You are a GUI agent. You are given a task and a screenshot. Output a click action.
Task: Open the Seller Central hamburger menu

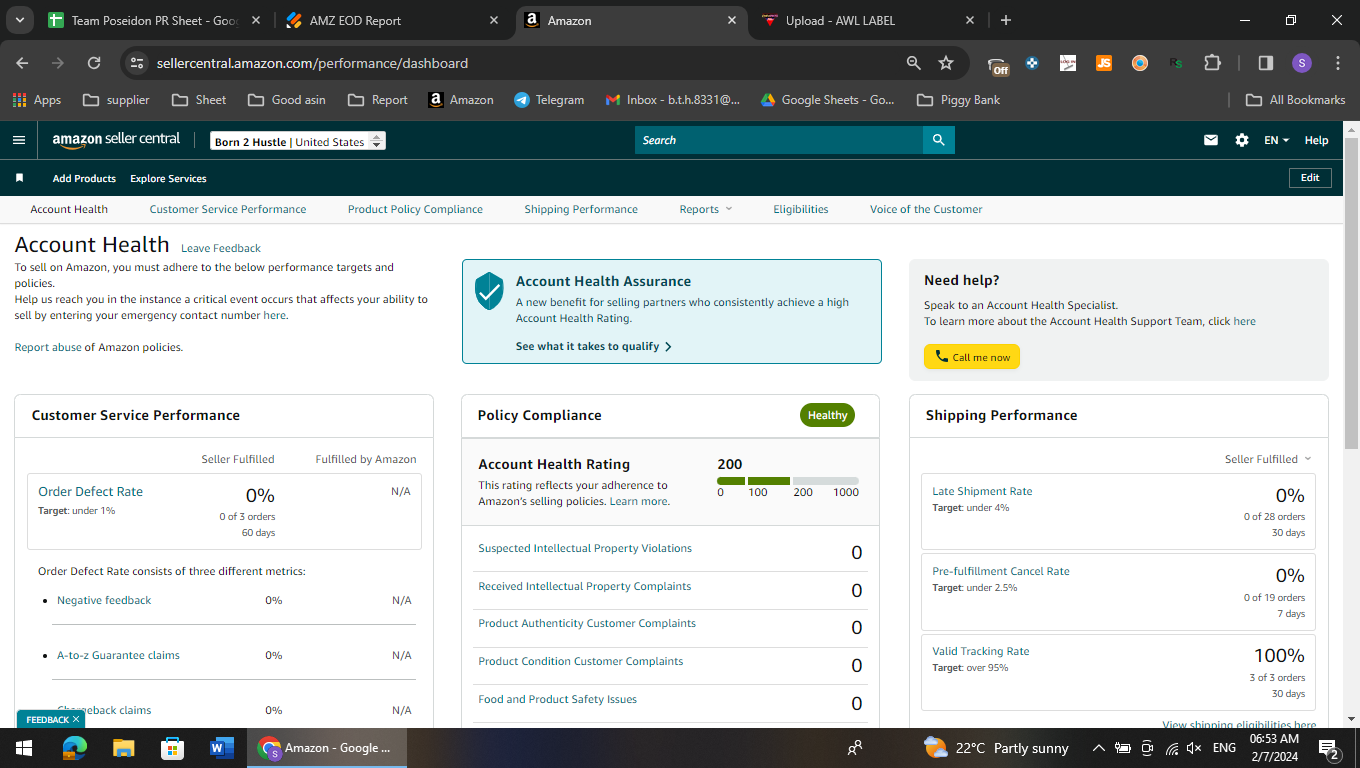click(18, 140)
